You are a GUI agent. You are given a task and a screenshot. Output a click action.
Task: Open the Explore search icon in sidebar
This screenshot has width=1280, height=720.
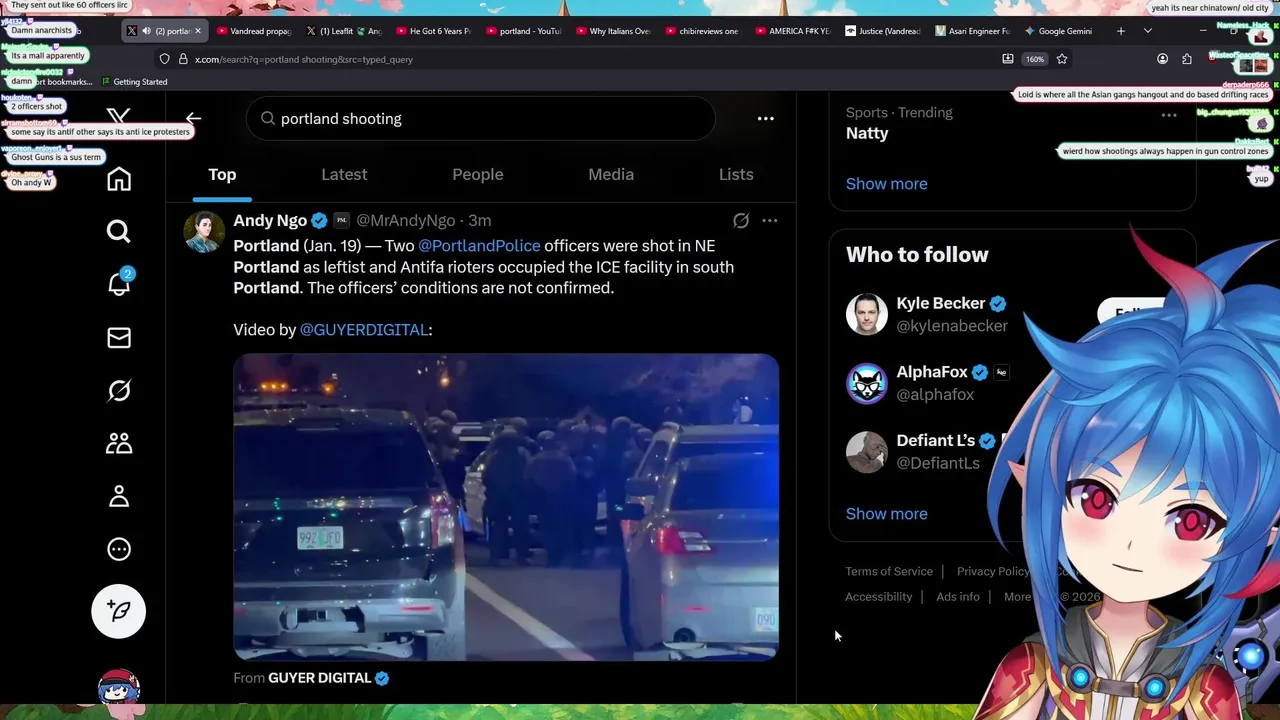[x=119, y=232]
